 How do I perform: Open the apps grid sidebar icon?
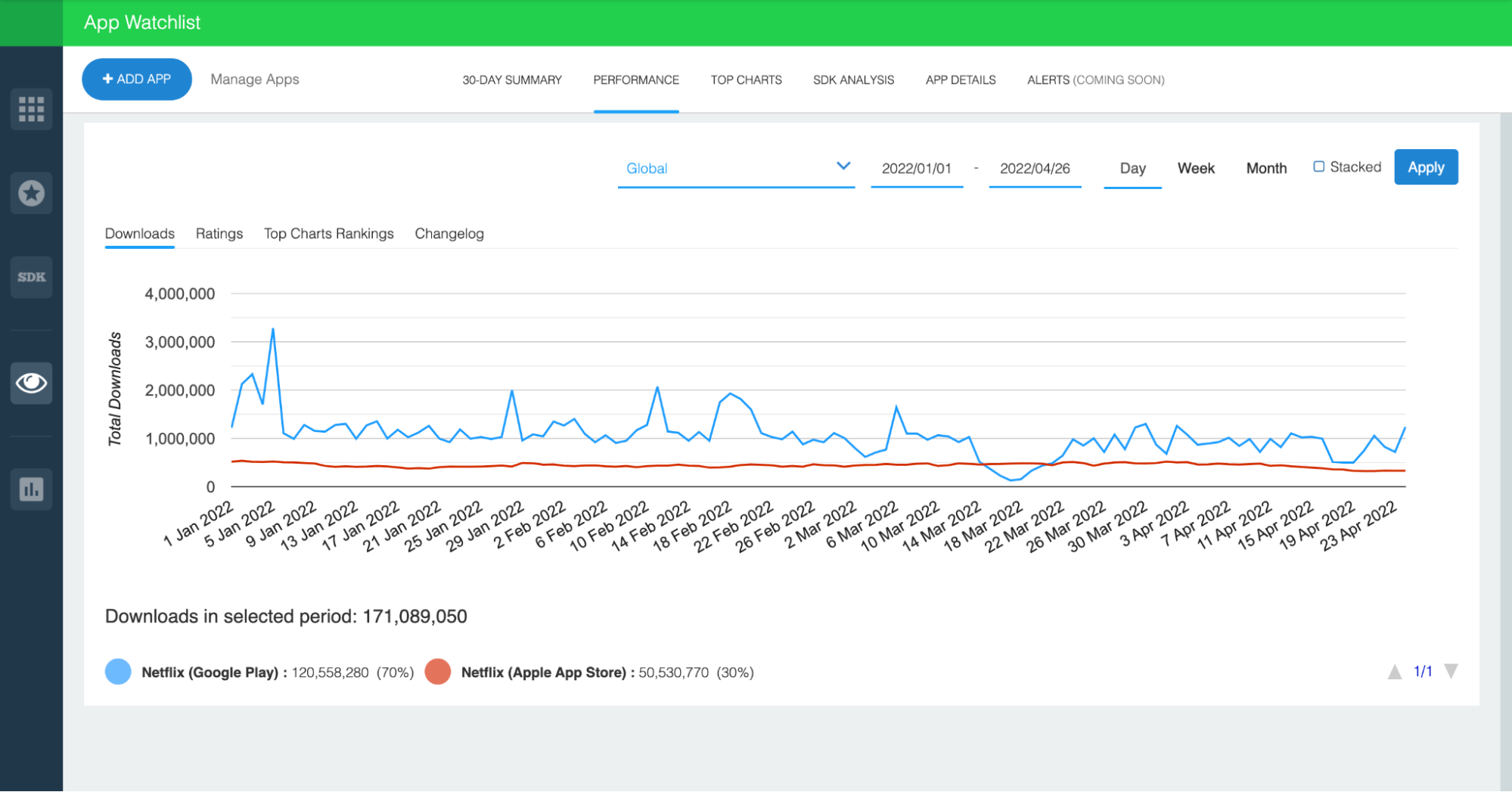coord(31,109)
